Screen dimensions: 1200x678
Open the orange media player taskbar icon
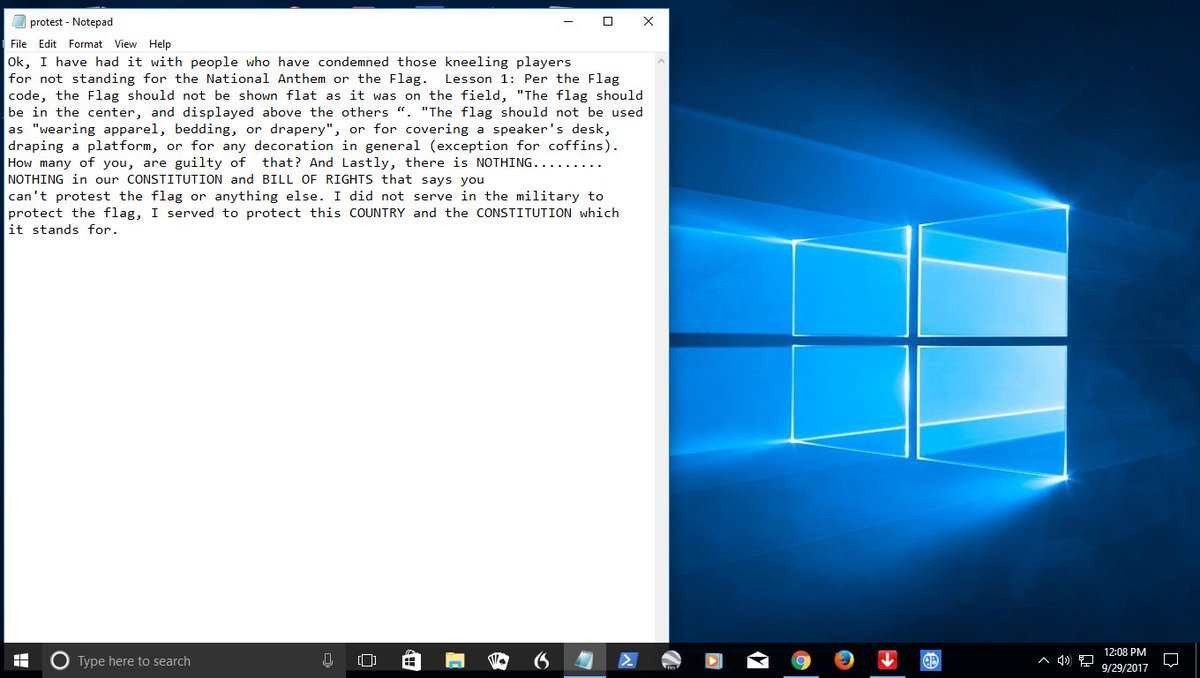714,660
